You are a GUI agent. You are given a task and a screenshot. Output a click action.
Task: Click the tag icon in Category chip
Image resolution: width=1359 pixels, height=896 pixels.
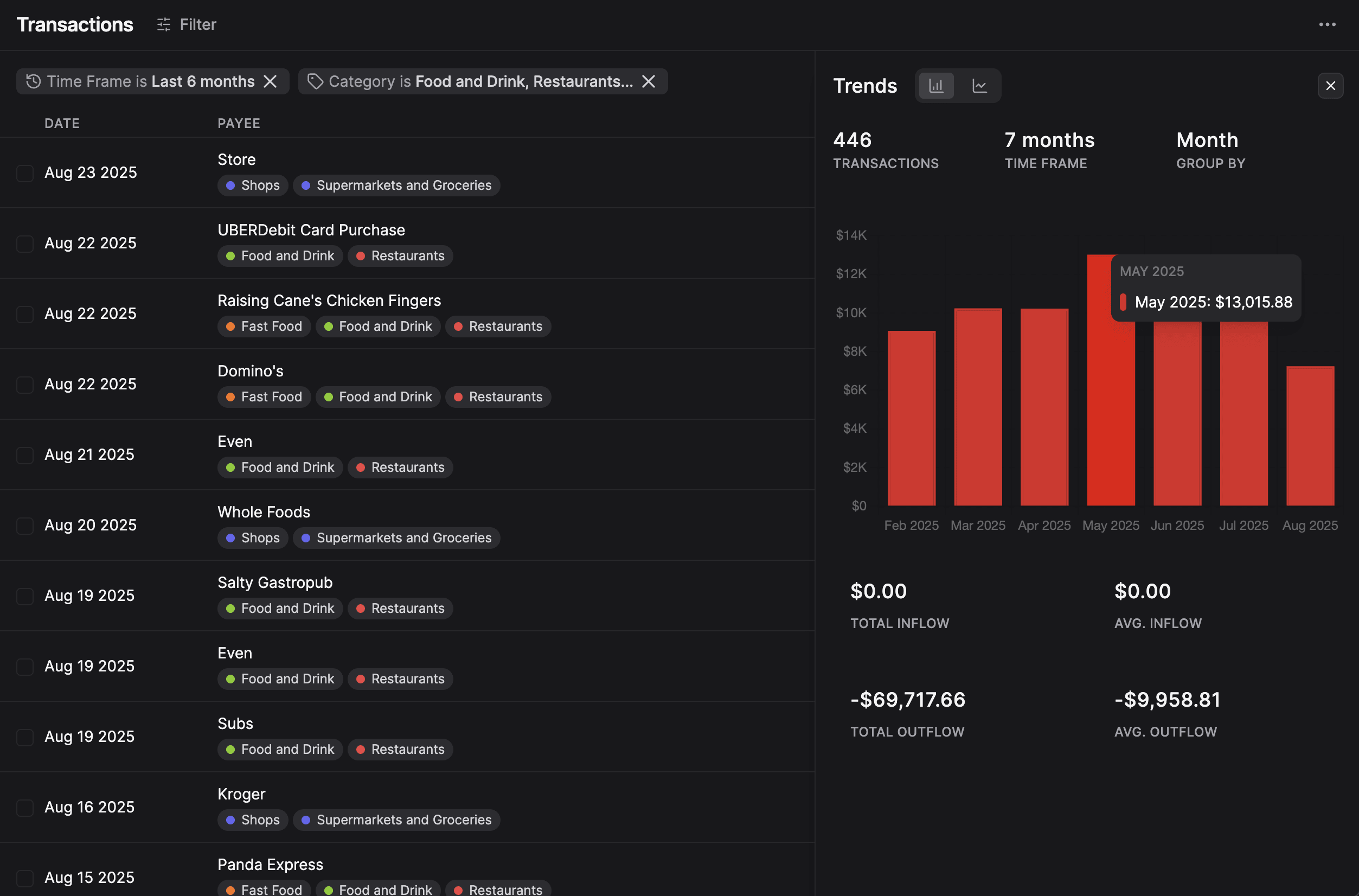[315, 82]
